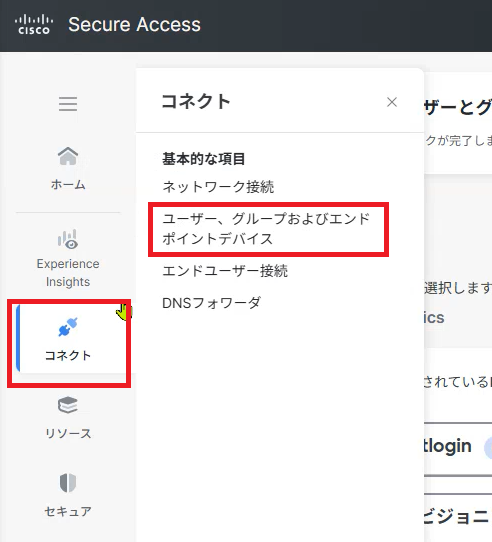Toggle the hamburger sidebar menu

point(68,104)
